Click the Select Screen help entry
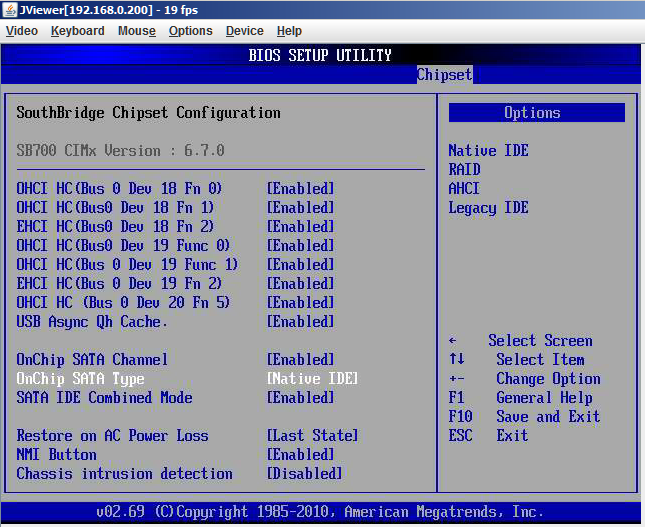Viewport: 645px width, 527px height. pos(541,341)
